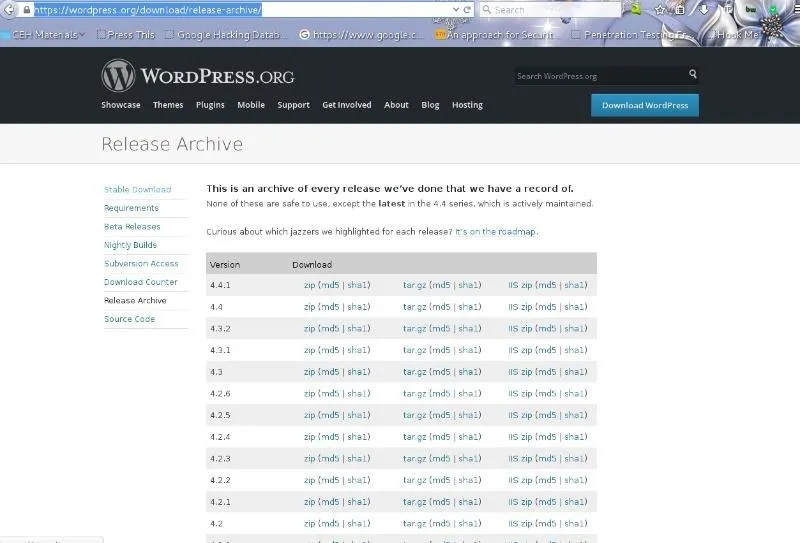Open the downloads arrow icon
The height and width of the screenshot is (543, 800).
[704, 10]
